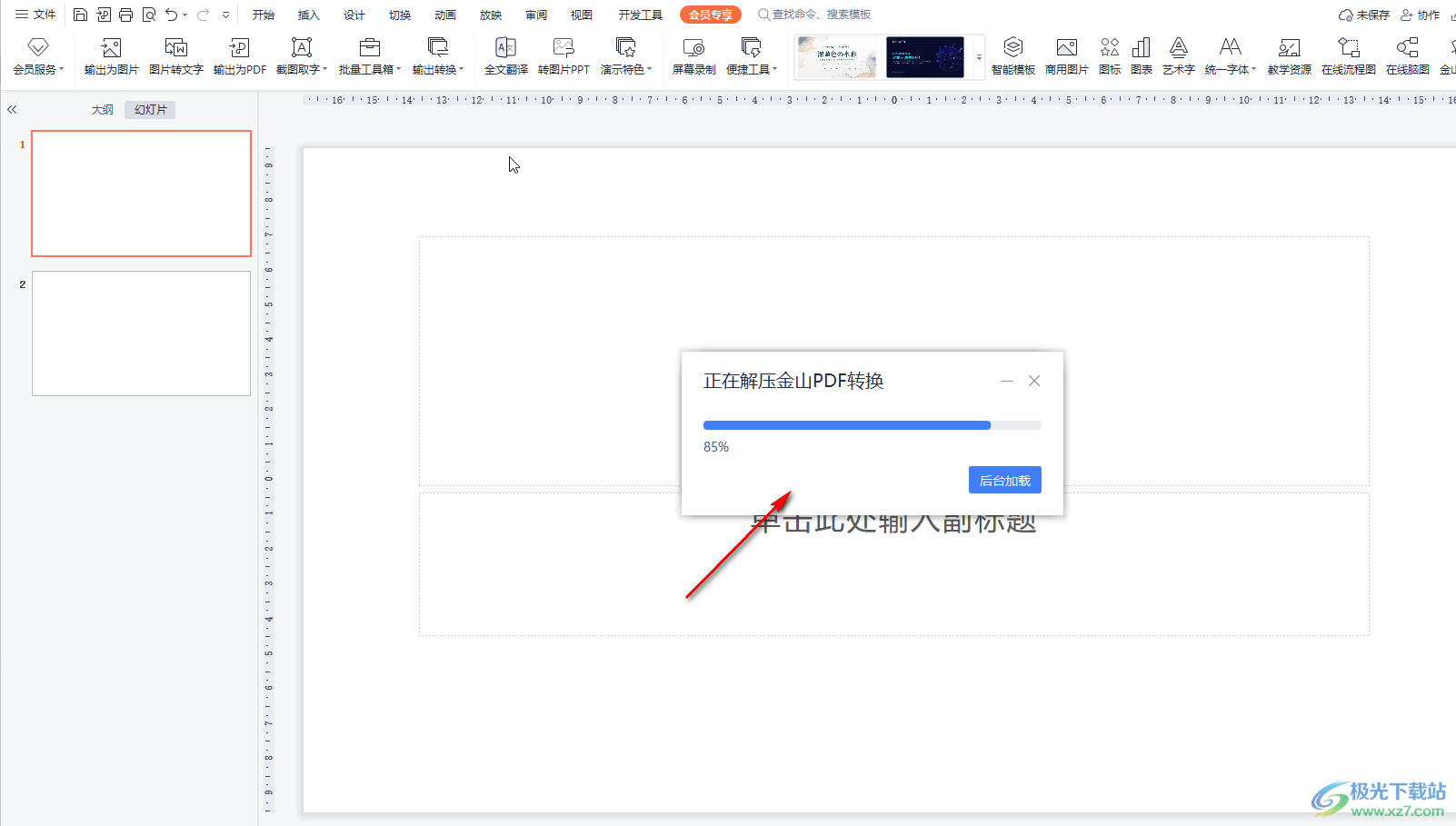Switch to the 放映 tab
The width and height of the screenshot is (1456, 826).
point(491,15)
